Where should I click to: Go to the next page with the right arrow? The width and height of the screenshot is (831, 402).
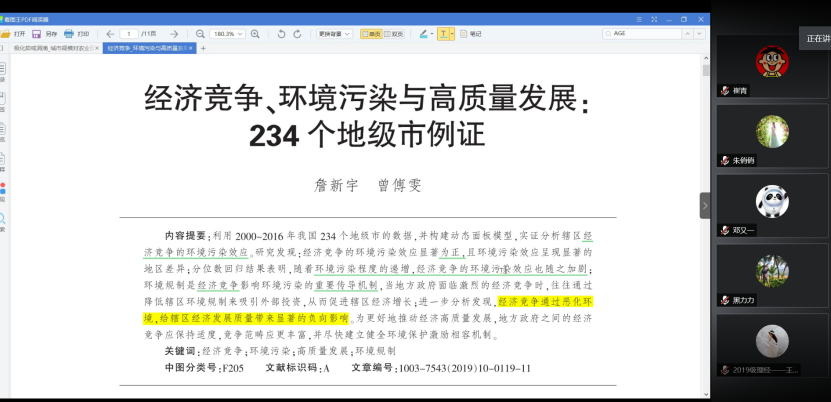[x=174, y=34]
